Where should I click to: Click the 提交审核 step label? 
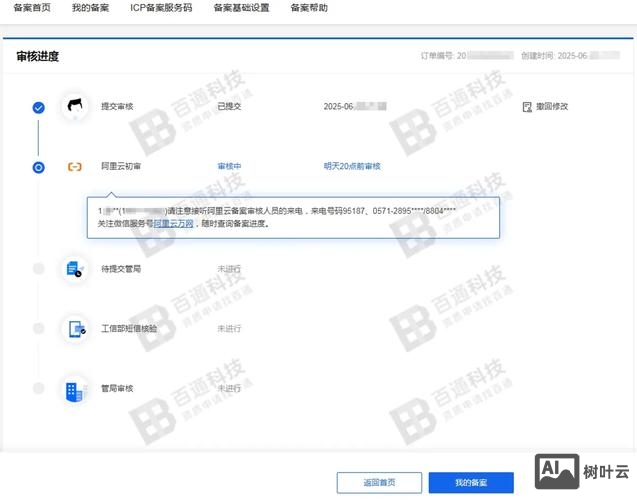click(x=117, y=106)
